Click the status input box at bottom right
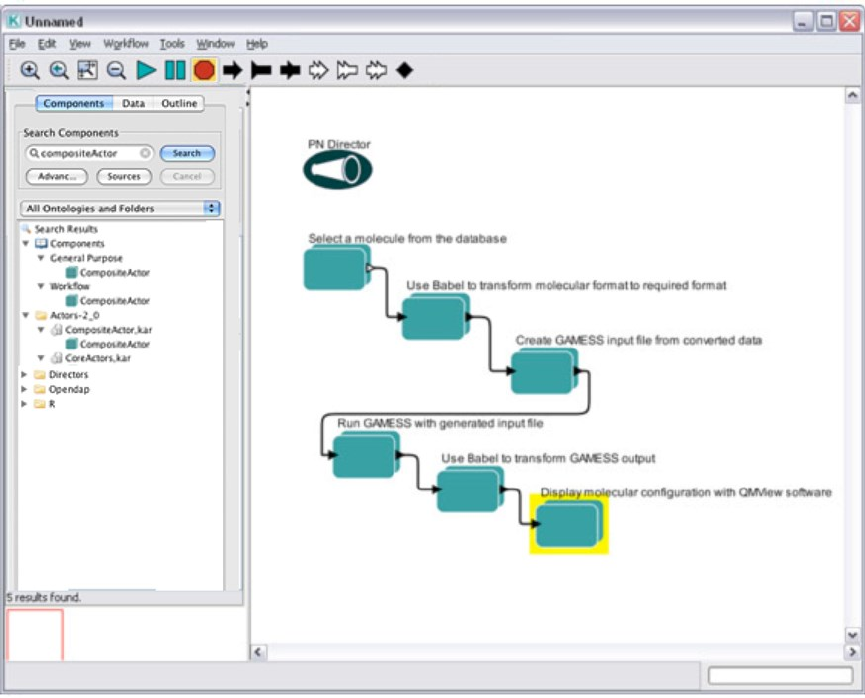 781,675
